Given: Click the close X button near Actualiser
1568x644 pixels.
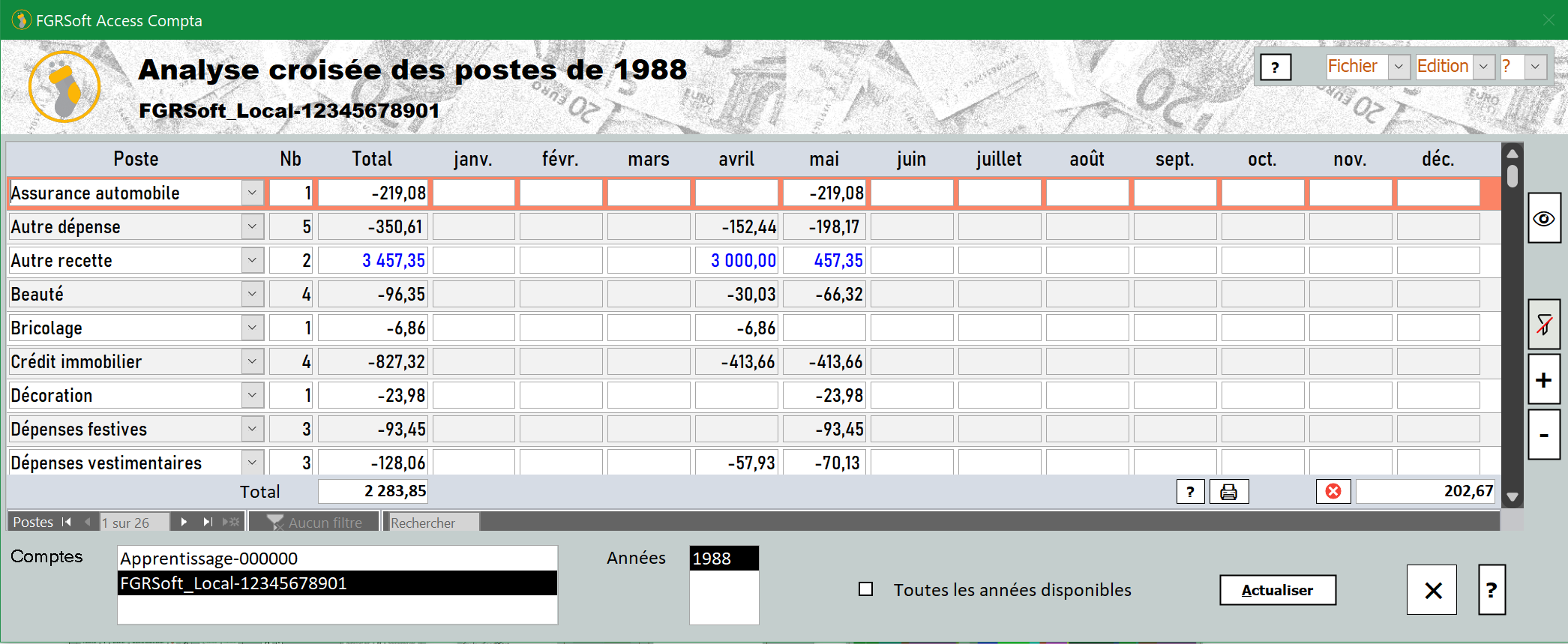Looking at the screenshot, I should click(1432, 590).
